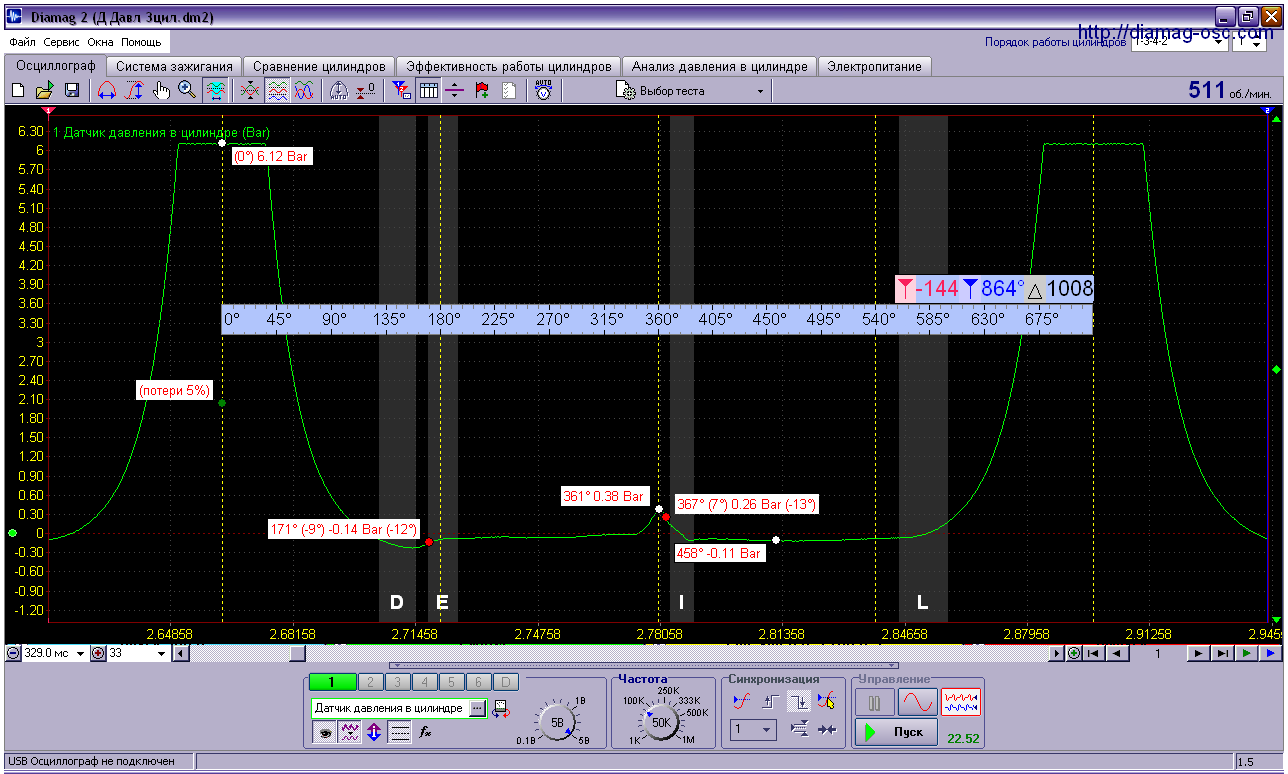Image resolution: width=1288 pixels, height=774 pixels.
Task: Open the firing order dropdown 1-3-4-2
Action: tap(1178, 43)
